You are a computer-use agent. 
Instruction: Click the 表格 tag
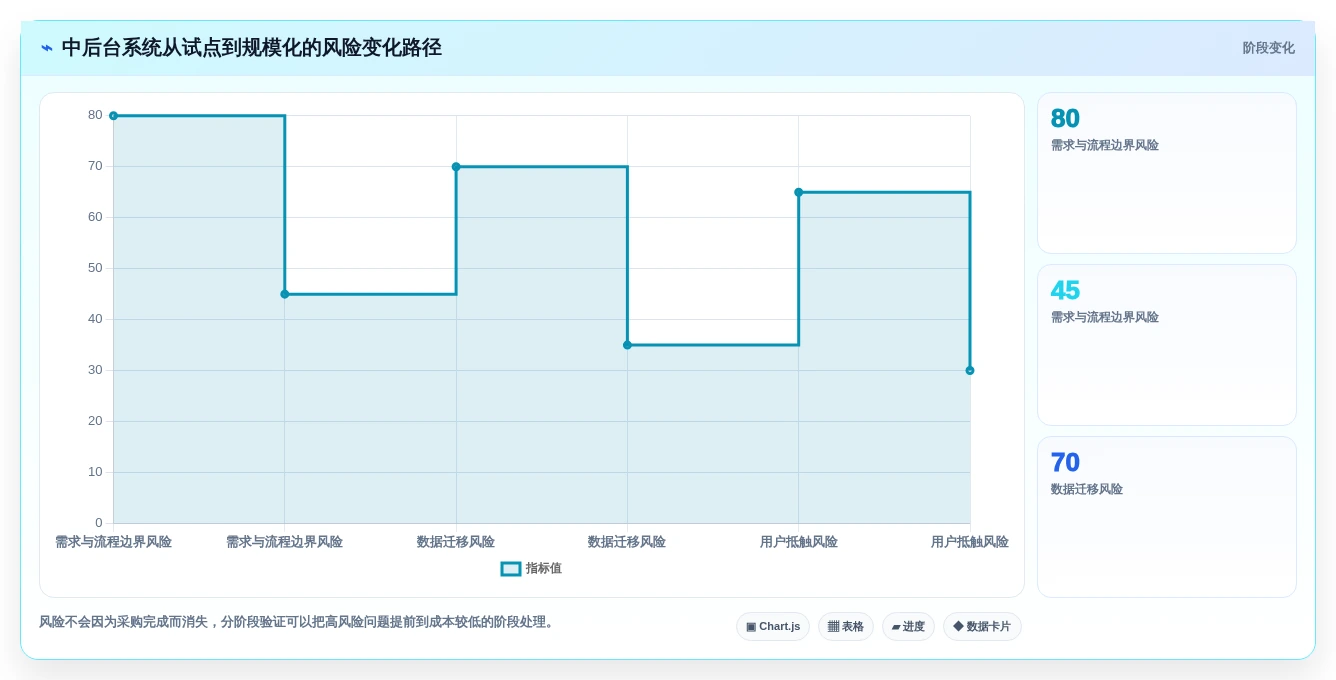pos(845,627)
